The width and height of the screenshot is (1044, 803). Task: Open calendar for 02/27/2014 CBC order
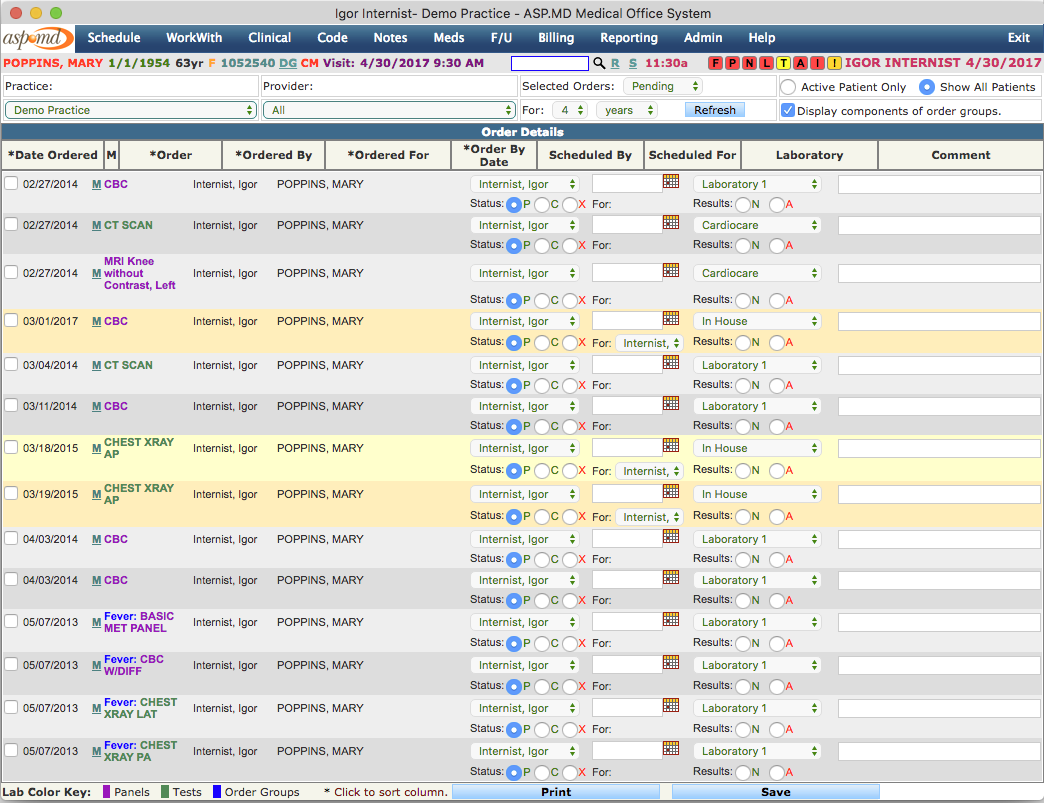(x=671, y=181)
